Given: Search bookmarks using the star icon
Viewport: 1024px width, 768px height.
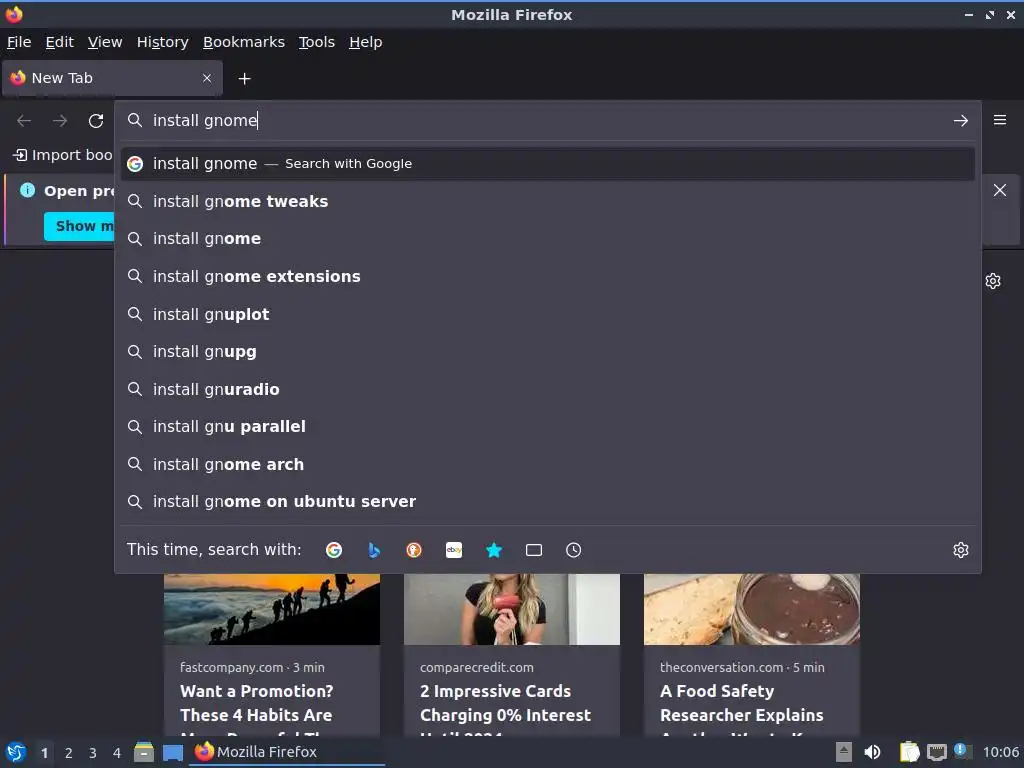Looking at the screenshot, I should [494, 550].
